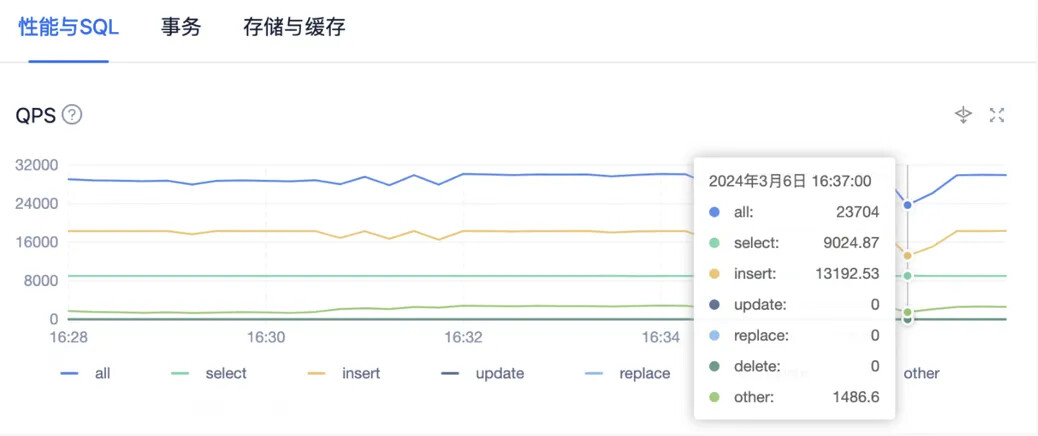The image size is (1038, 436).
Task: Toggle the 'replace' legend entry
Action: click(627, 373)
